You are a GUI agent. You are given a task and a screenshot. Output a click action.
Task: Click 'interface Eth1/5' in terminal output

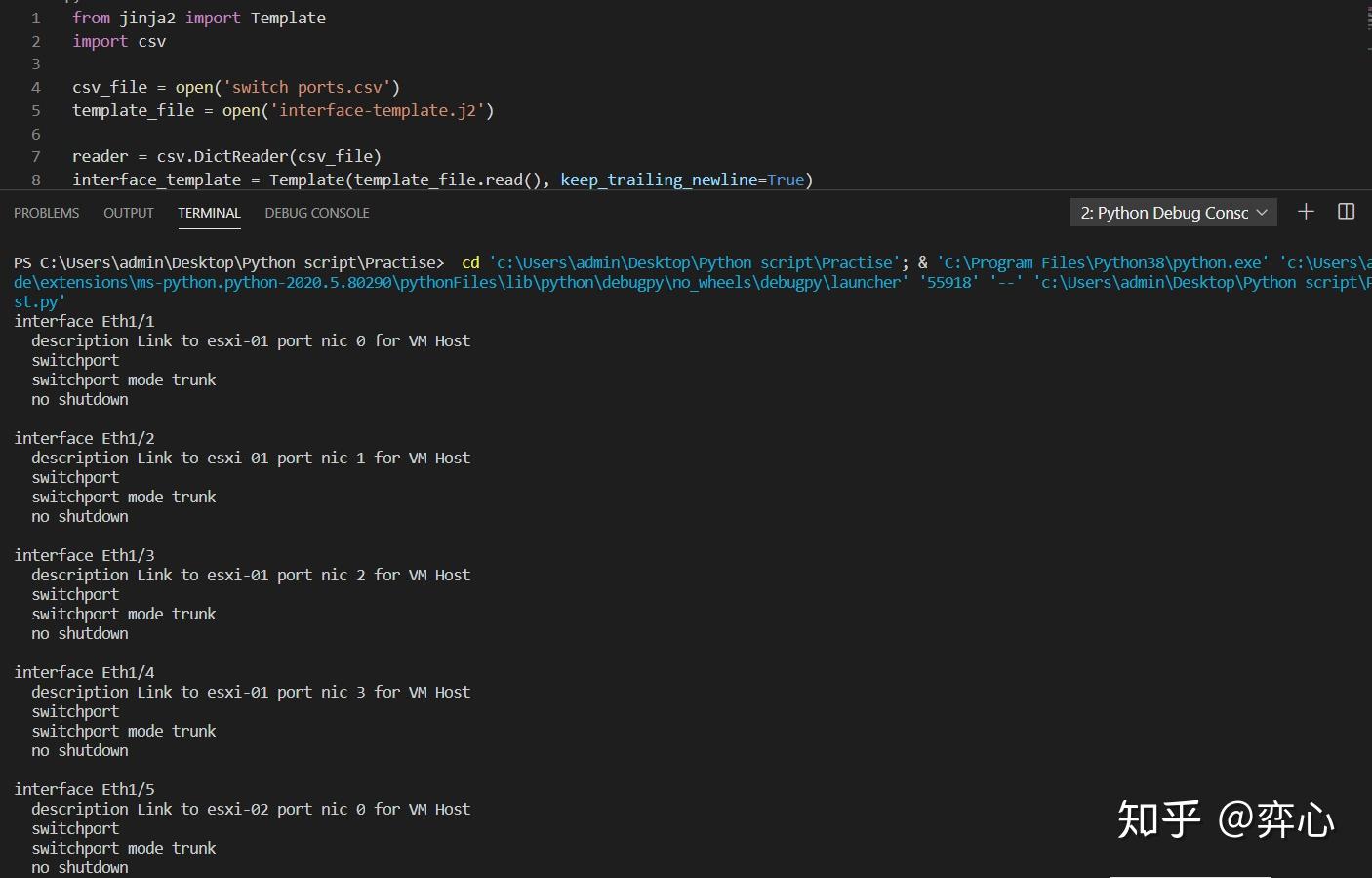click(84, 789)
